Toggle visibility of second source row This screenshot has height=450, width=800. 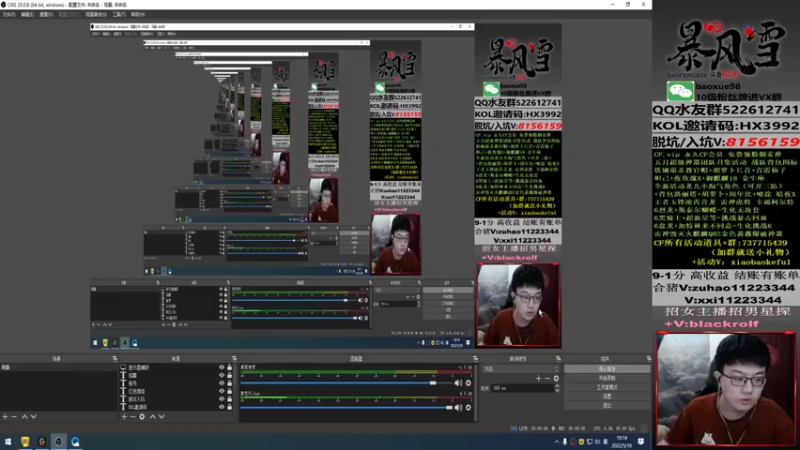click(221, 375)
